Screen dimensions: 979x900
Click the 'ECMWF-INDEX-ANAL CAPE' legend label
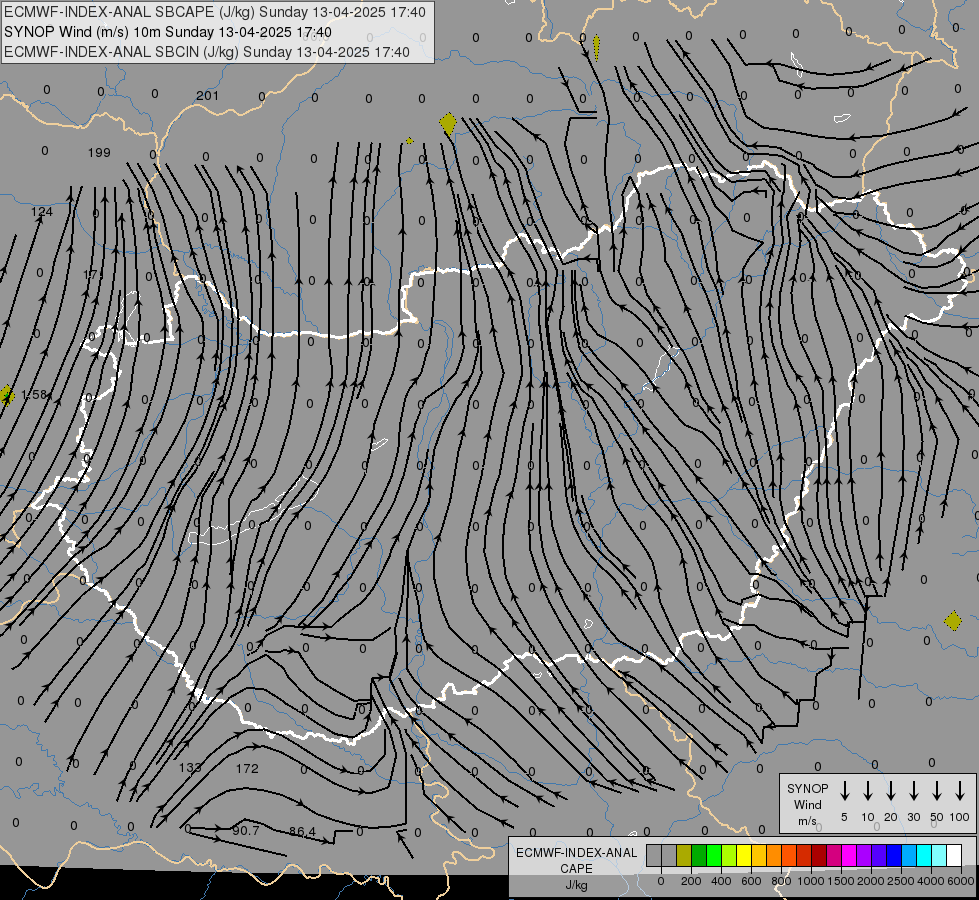tap(576, 860)
